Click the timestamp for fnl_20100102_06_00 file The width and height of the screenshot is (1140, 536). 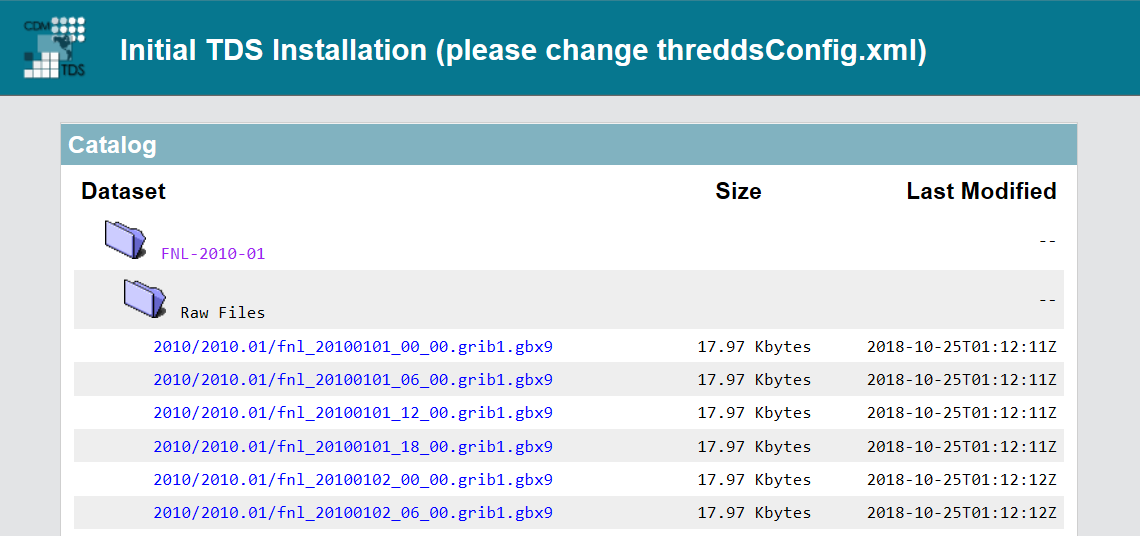[961, 513]
